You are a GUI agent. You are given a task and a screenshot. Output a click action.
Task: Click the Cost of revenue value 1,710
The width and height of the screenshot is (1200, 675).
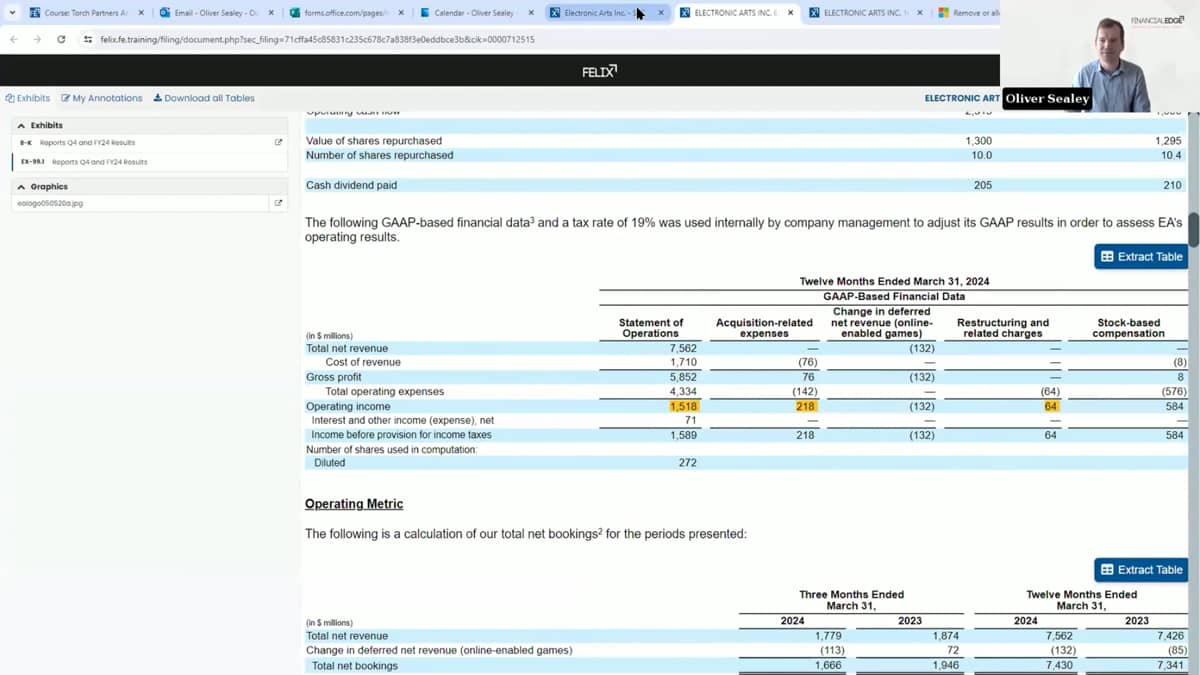(683, 362)
